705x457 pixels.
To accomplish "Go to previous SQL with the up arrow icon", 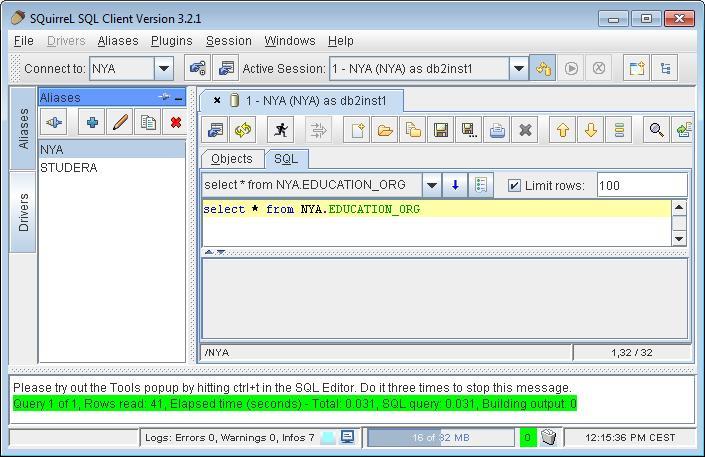I will click(x=563, y=130).
